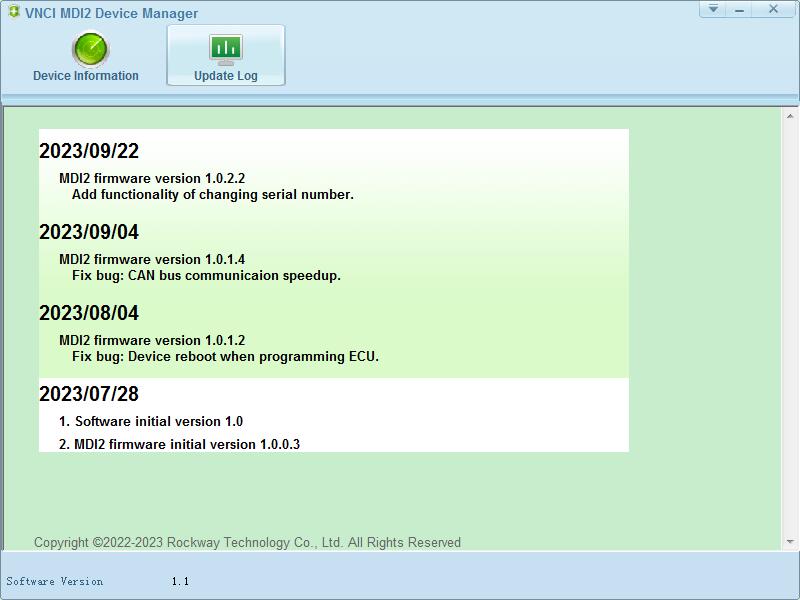Select the 2023/07/28 date heading

(89, 394)
